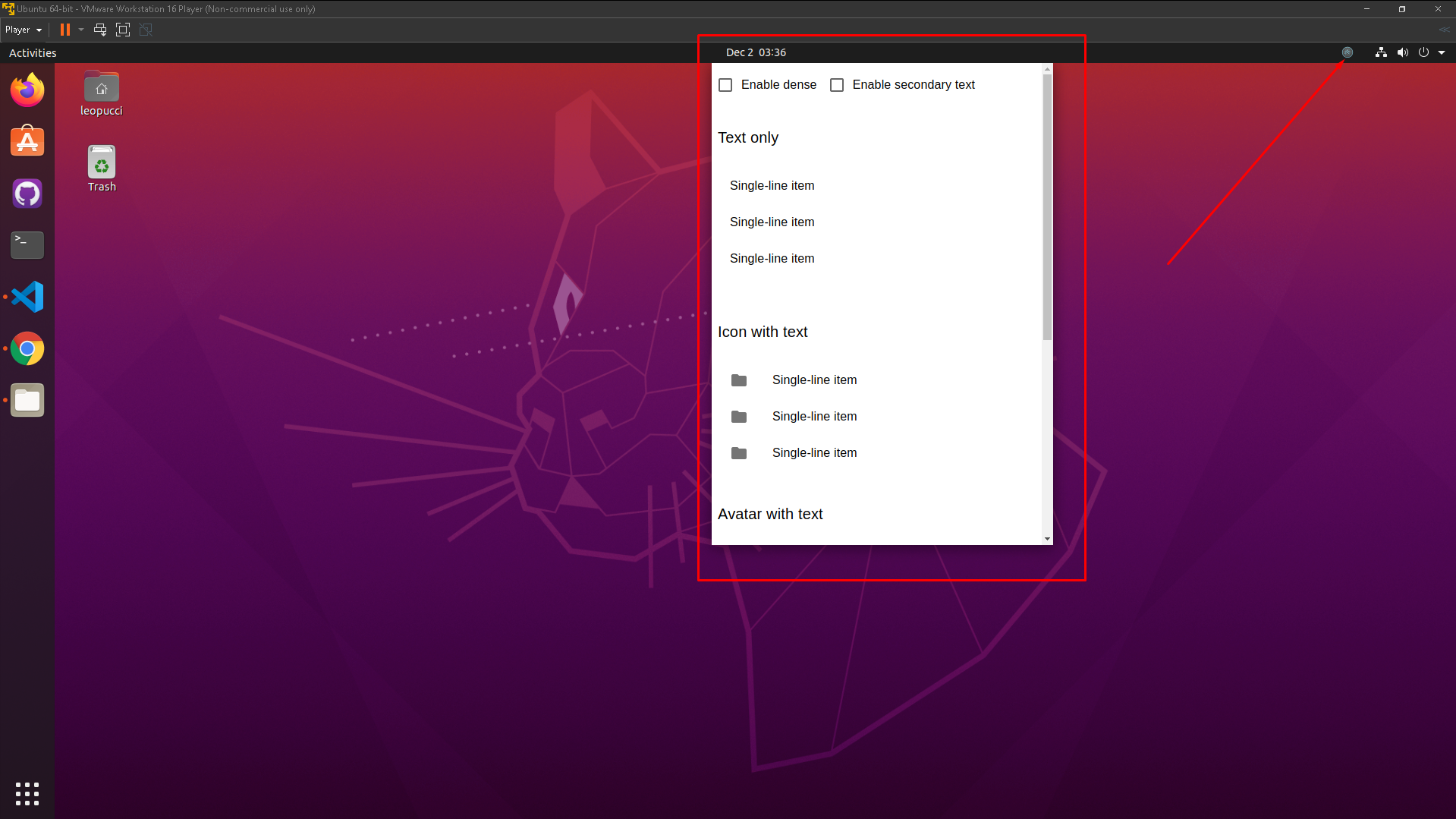The width and height of the screenshot is (1456, 819).
Task: Collapse the VMware toolbar with the double chevron
Action: pyautogui.click(x=1444, y=30)
